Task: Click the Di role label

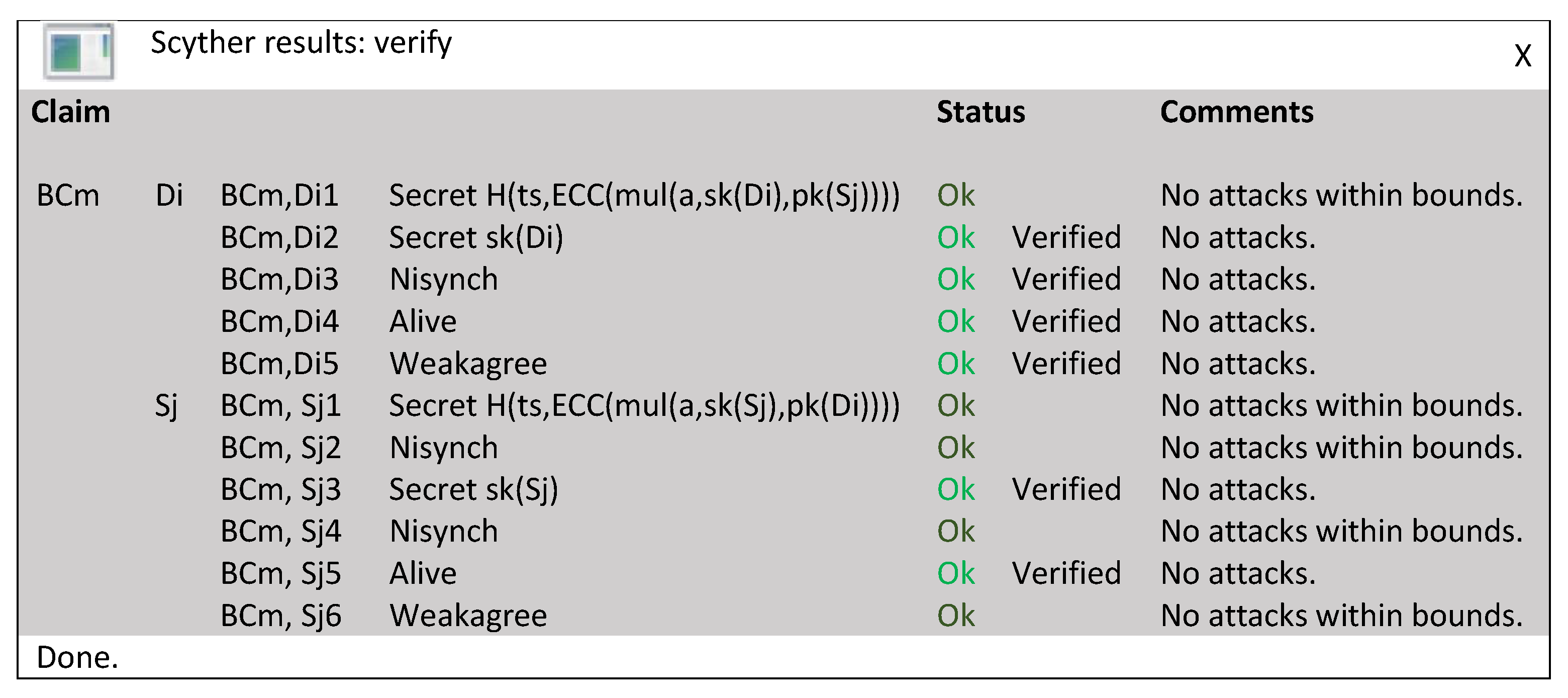Action: (x=168, y=196)
